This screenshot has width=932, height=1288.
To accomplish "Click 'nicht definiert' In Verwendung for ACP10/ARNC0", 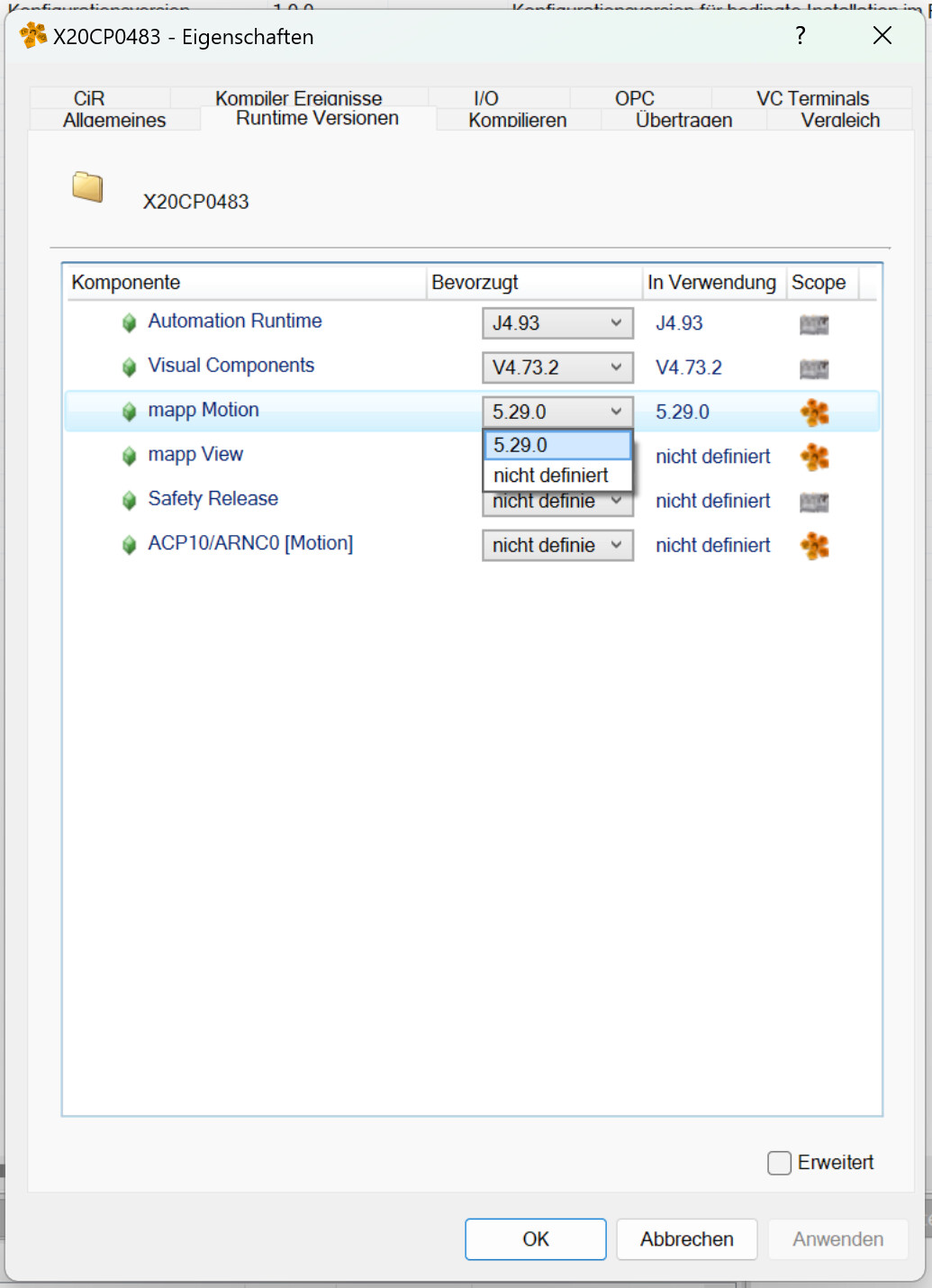I will [713, 545].
